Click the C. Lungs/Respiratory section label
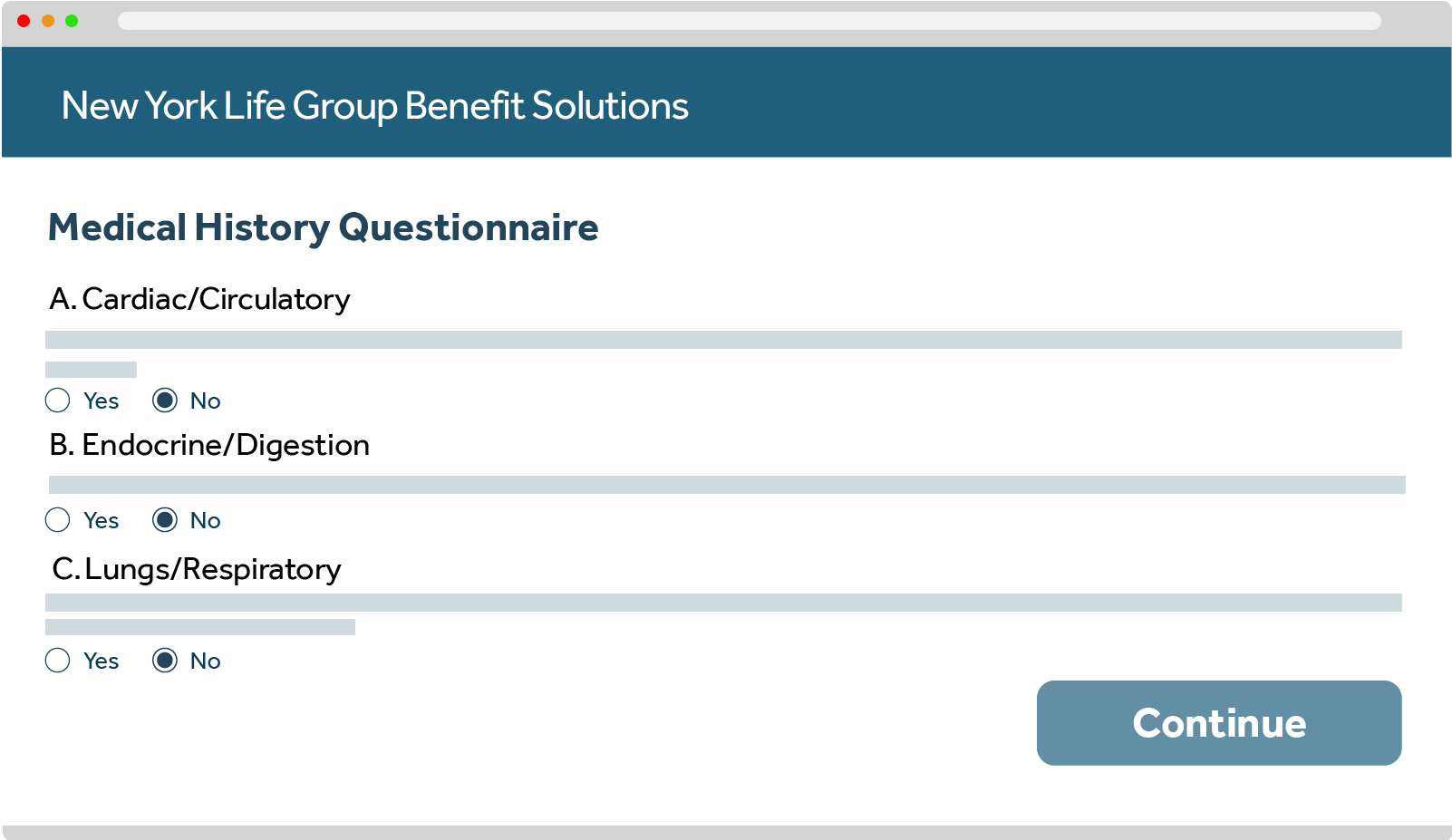Viewport: 1452px width, 840px height. (197, 569)
